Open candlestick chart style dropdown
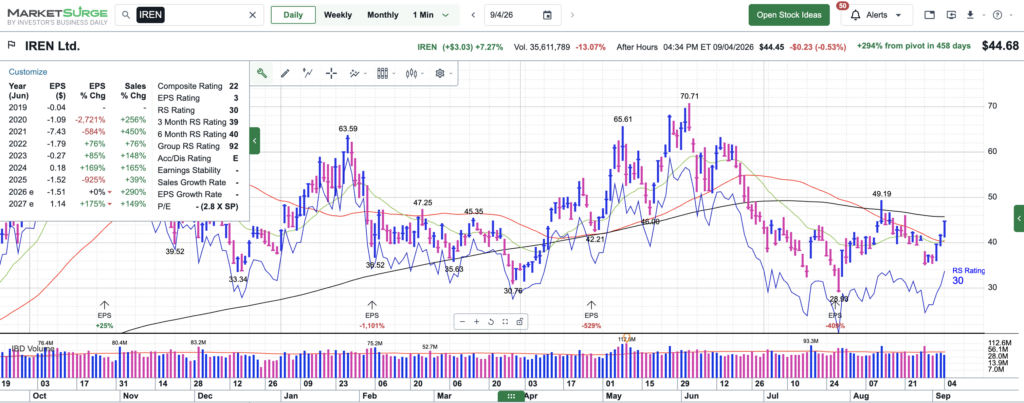 click(414, 73)
